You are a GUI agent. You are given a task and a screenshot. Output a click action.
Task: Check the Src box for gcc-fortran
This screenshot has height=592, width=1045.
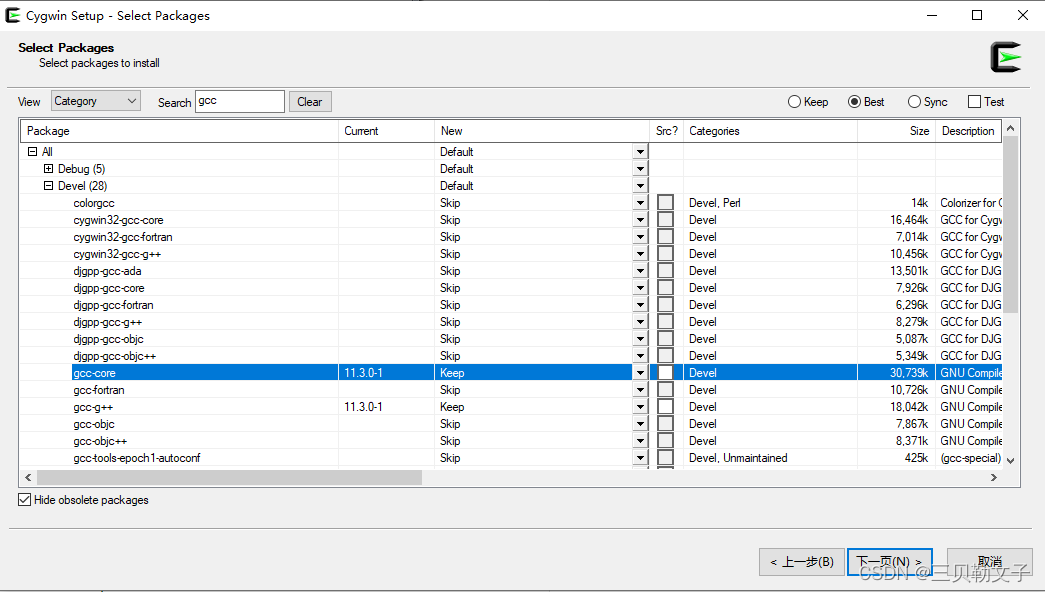coord(665,390)
